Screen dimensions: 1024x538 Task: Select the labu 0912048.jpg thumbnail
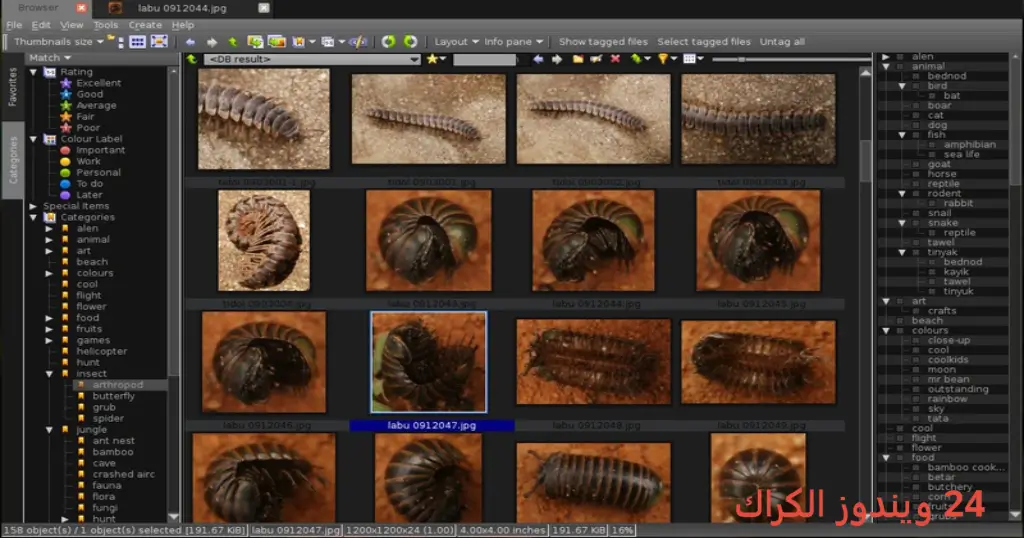594,362
